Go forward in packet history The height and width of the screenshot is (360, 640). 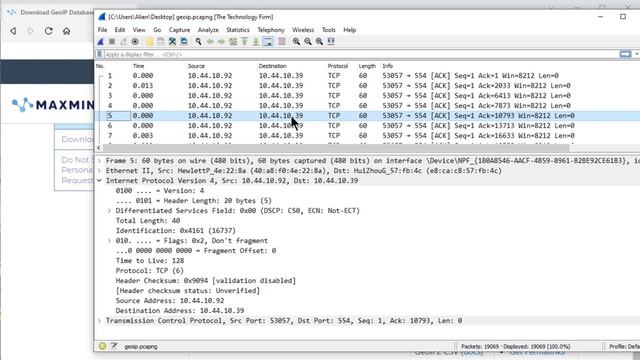tap(221, 42)
